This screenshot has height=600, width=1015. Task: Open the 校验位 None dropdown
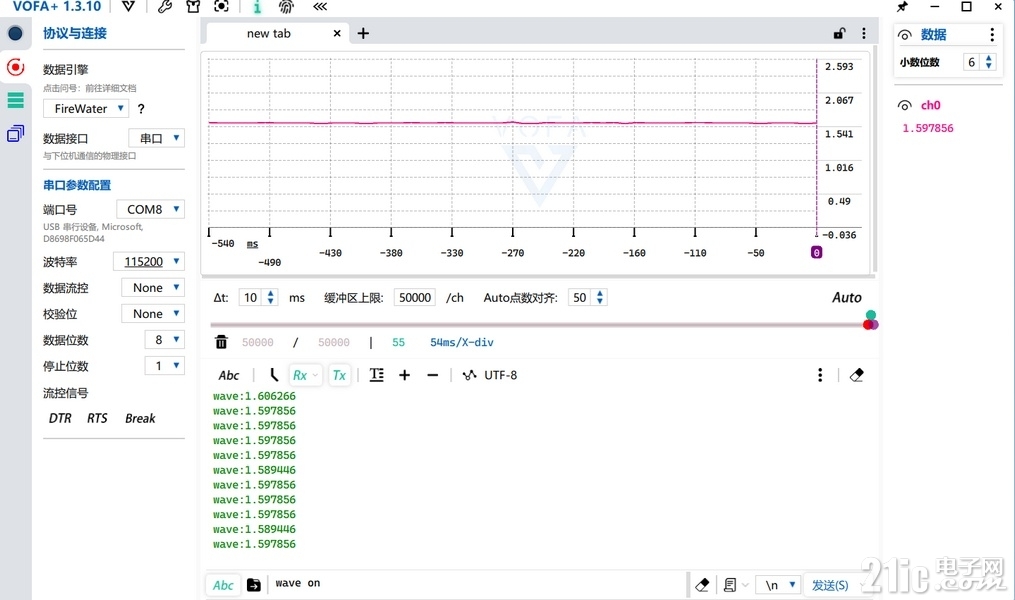click(x=153, y=314)
